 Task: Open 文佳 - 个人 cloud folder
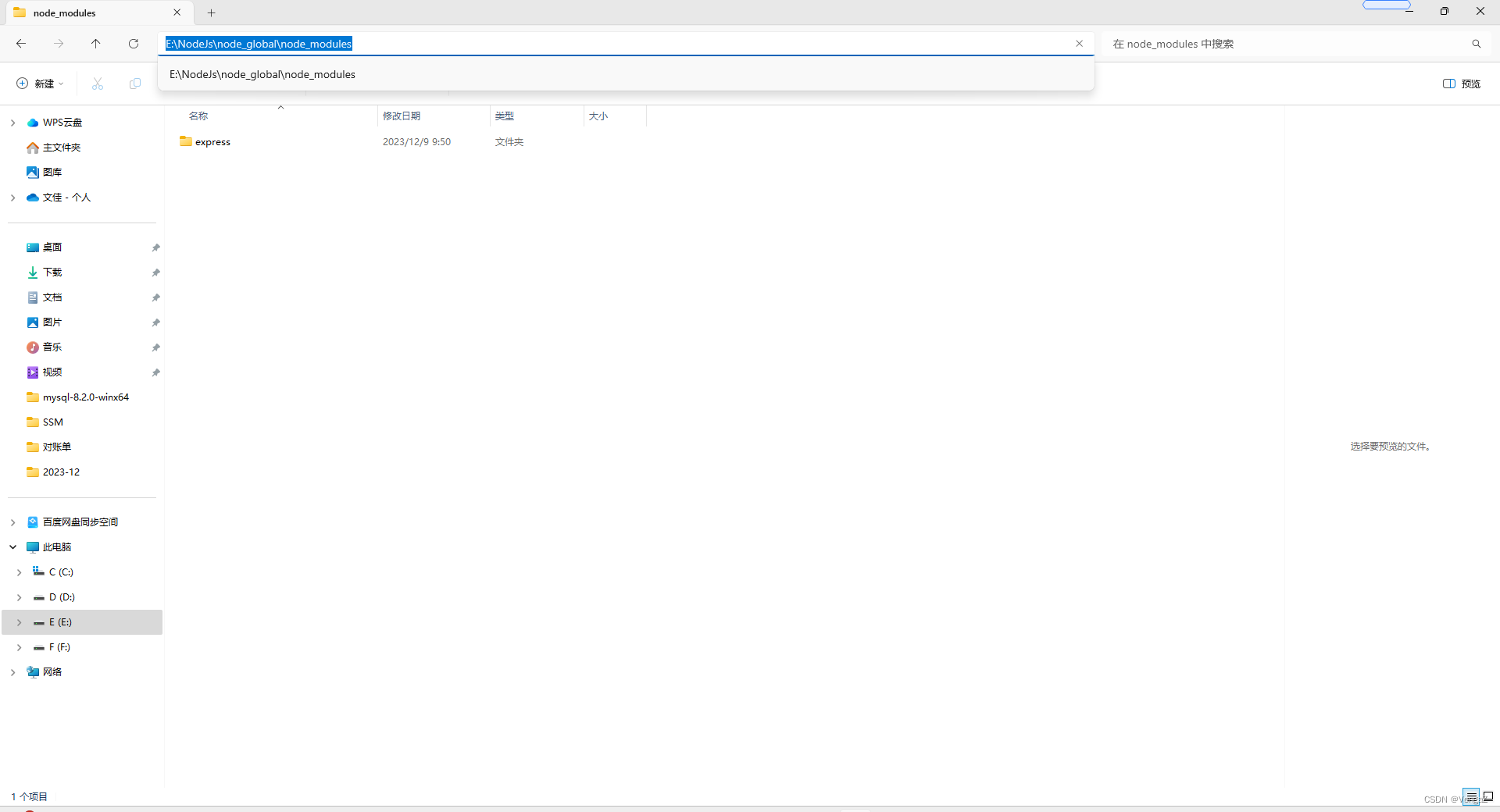click(x=66, y=198)
